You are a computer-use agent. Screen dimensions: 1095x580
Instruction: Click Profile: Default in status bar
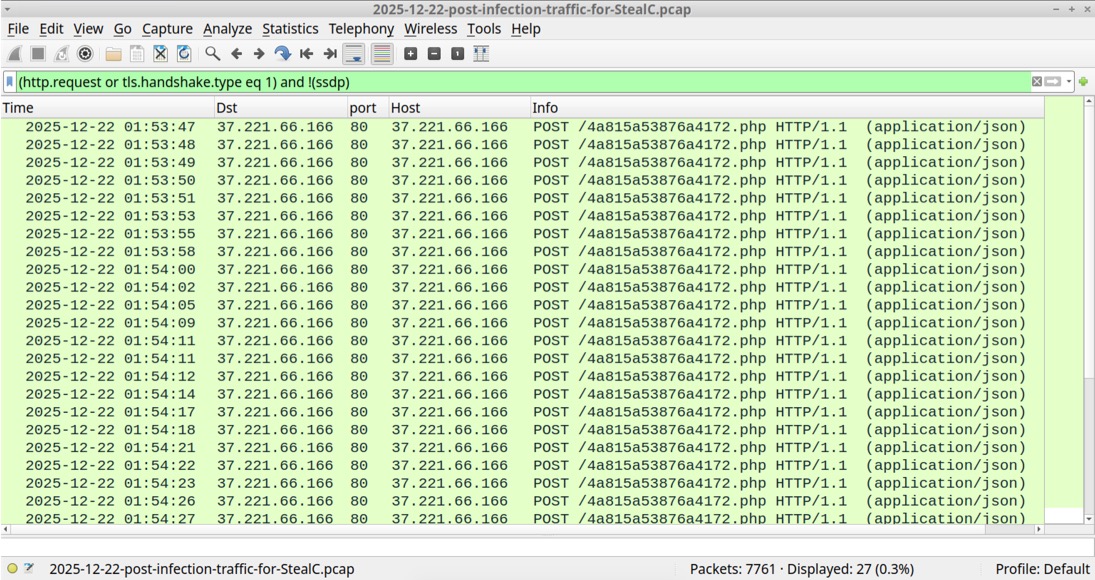click(x=1042, y=569)
